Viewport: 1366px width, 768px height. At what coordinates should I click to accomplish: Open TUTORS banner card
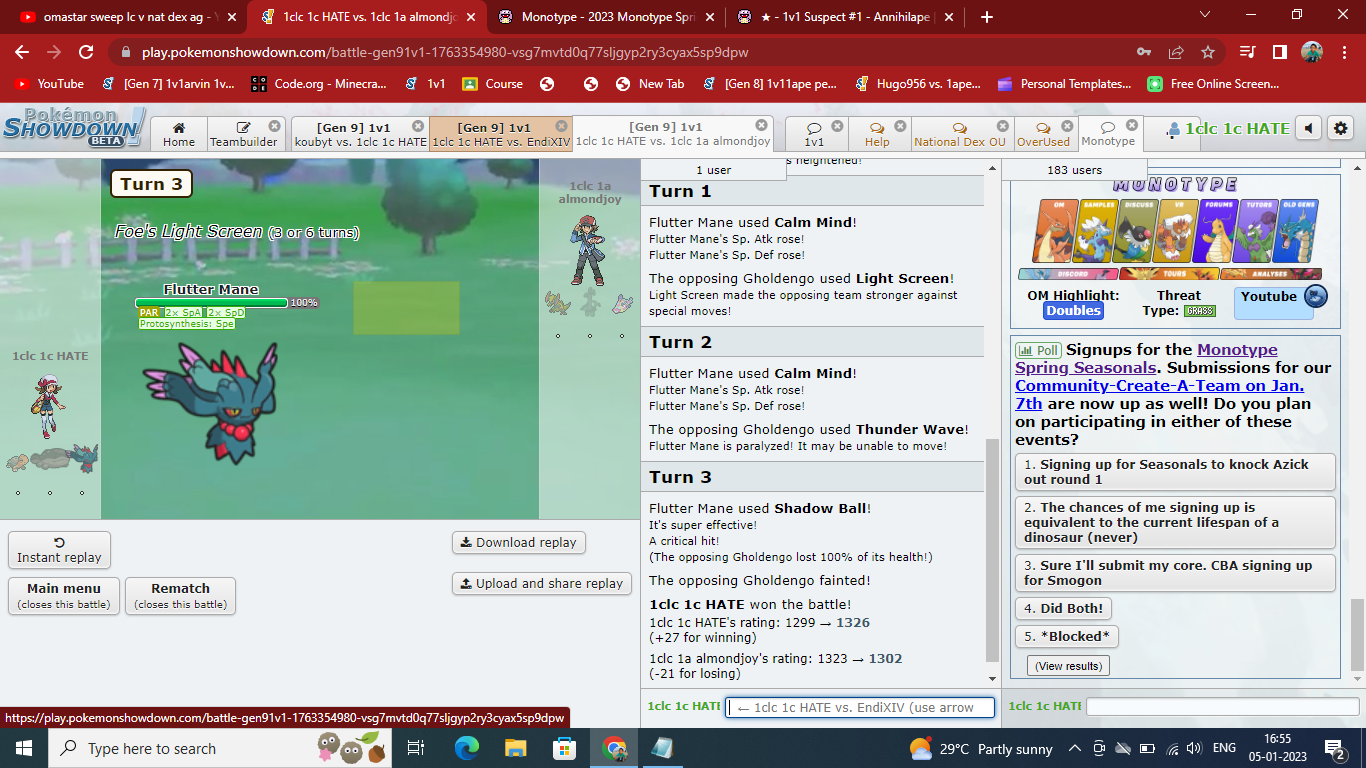(1256, 230)
